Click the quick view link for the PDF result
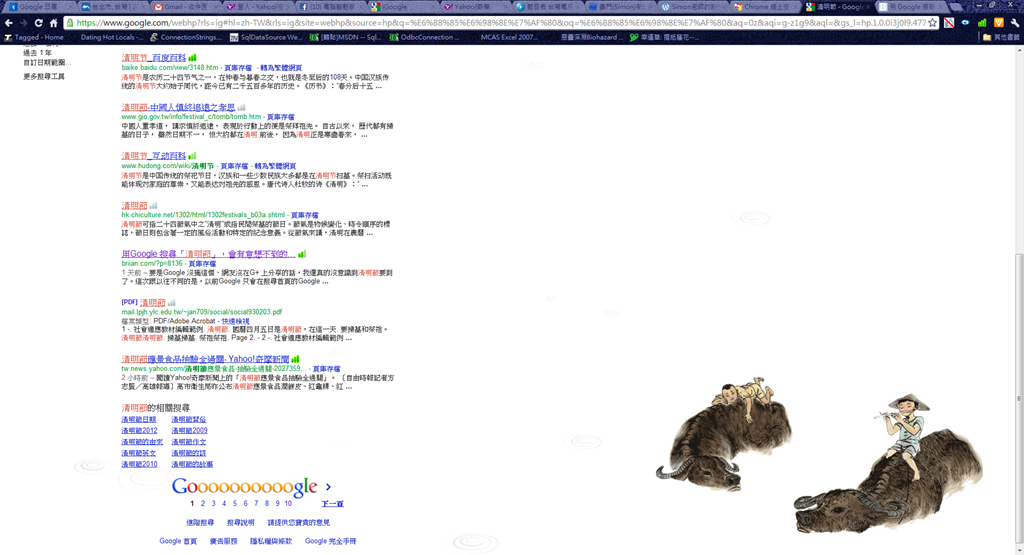This screenshot has width=1024, height=555. (x=235, y=321)
